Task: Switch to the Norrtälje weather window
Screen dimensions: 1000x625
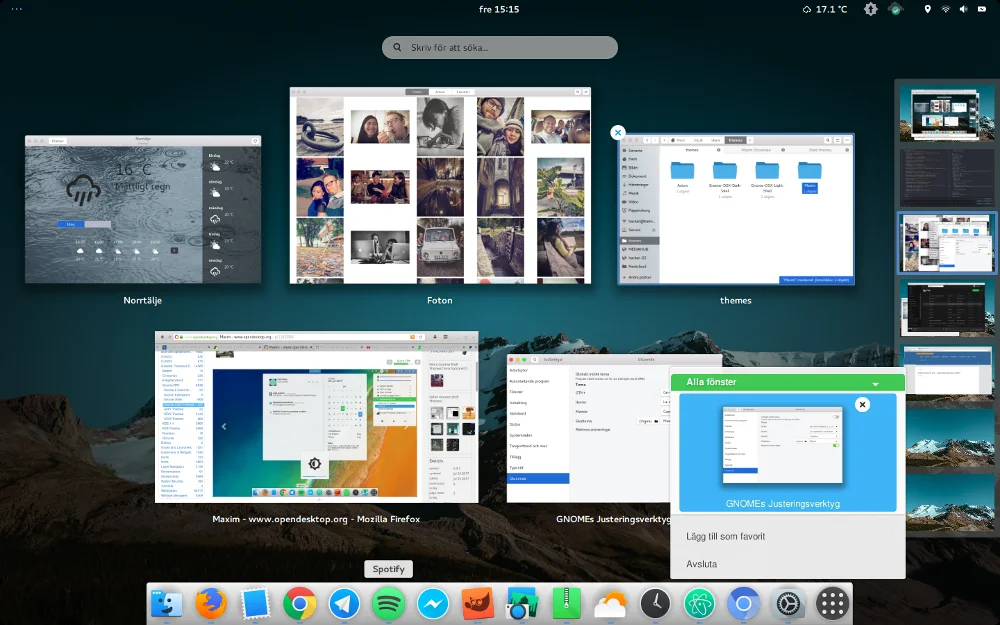Action: pyautogui.click(x=142, y=209)
